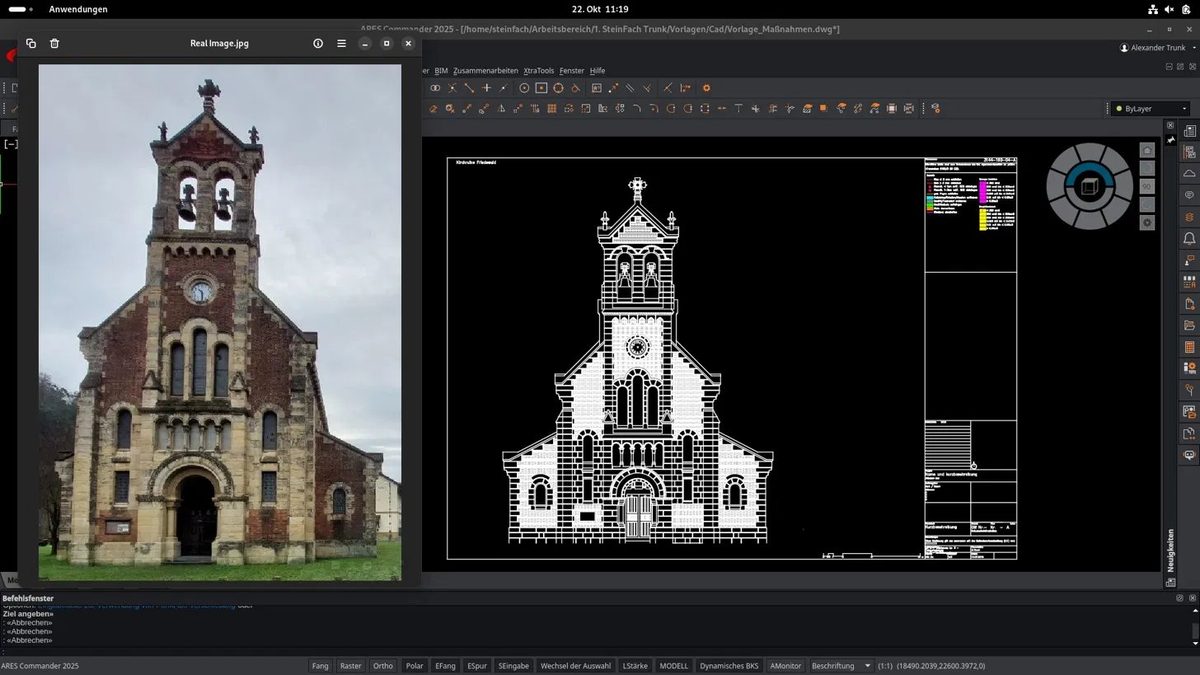Toggle Polar tracking in the status bar
1200x675 pixels.
tap(414, 665)
